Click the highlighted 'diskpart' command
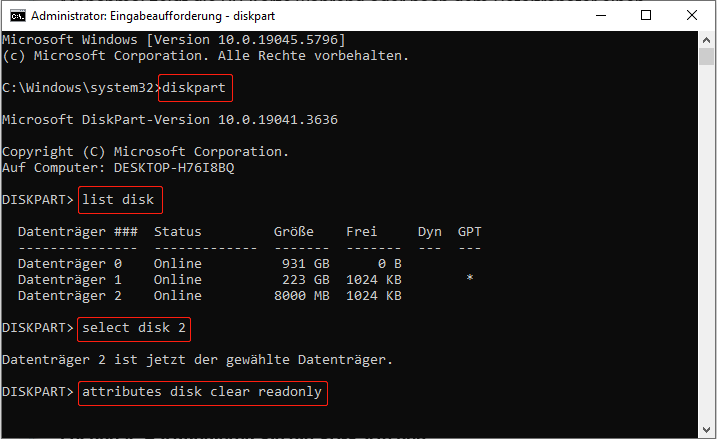Viewport: 717px width, 439px height. pos(195,88)
